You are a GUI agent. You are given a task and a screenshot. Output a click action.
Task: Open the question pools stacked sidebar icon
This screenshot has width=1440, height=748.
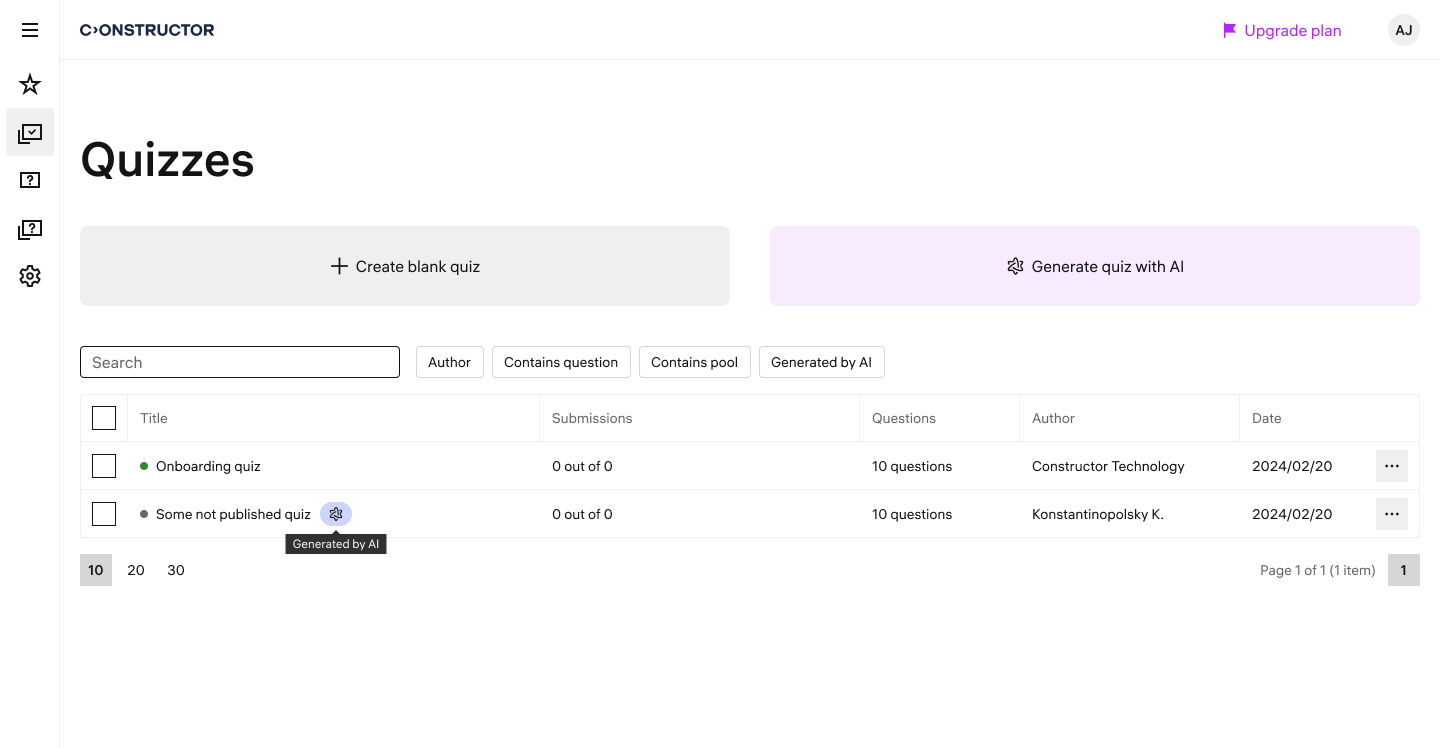[x=30, y=230]
